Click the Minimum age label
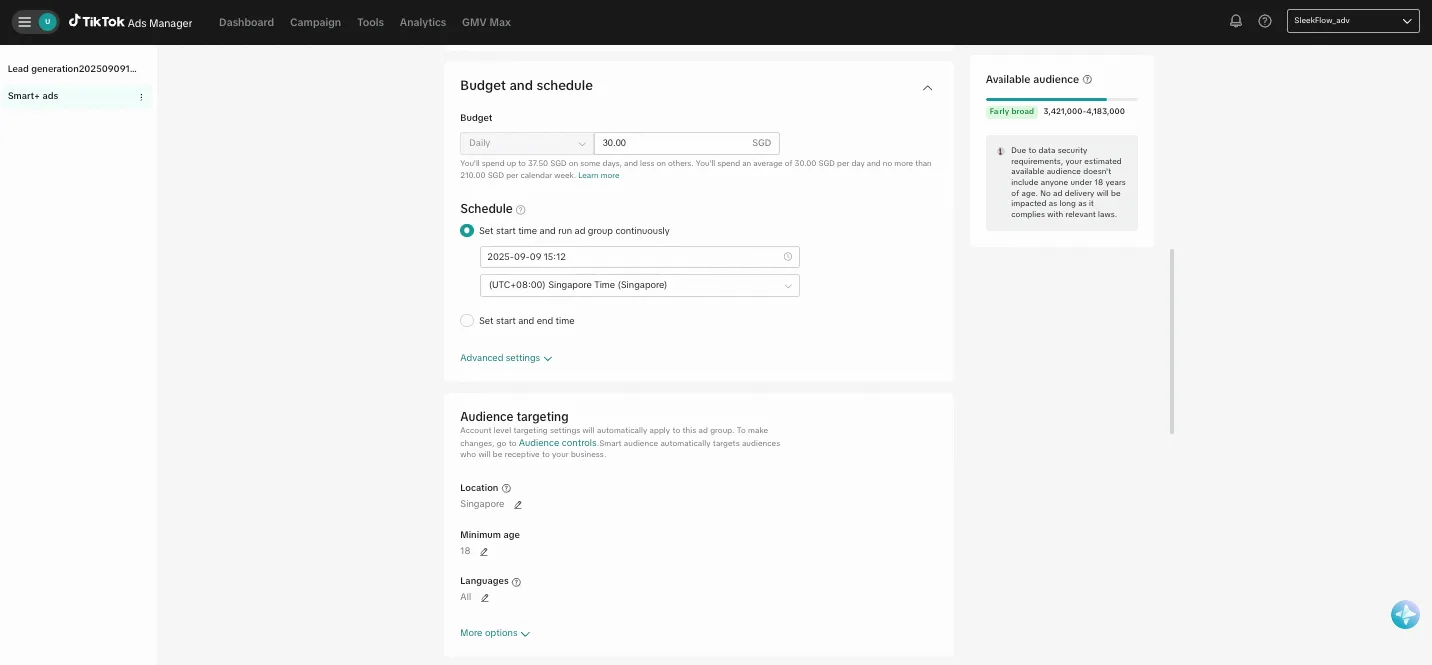 (x=490, y=535)
